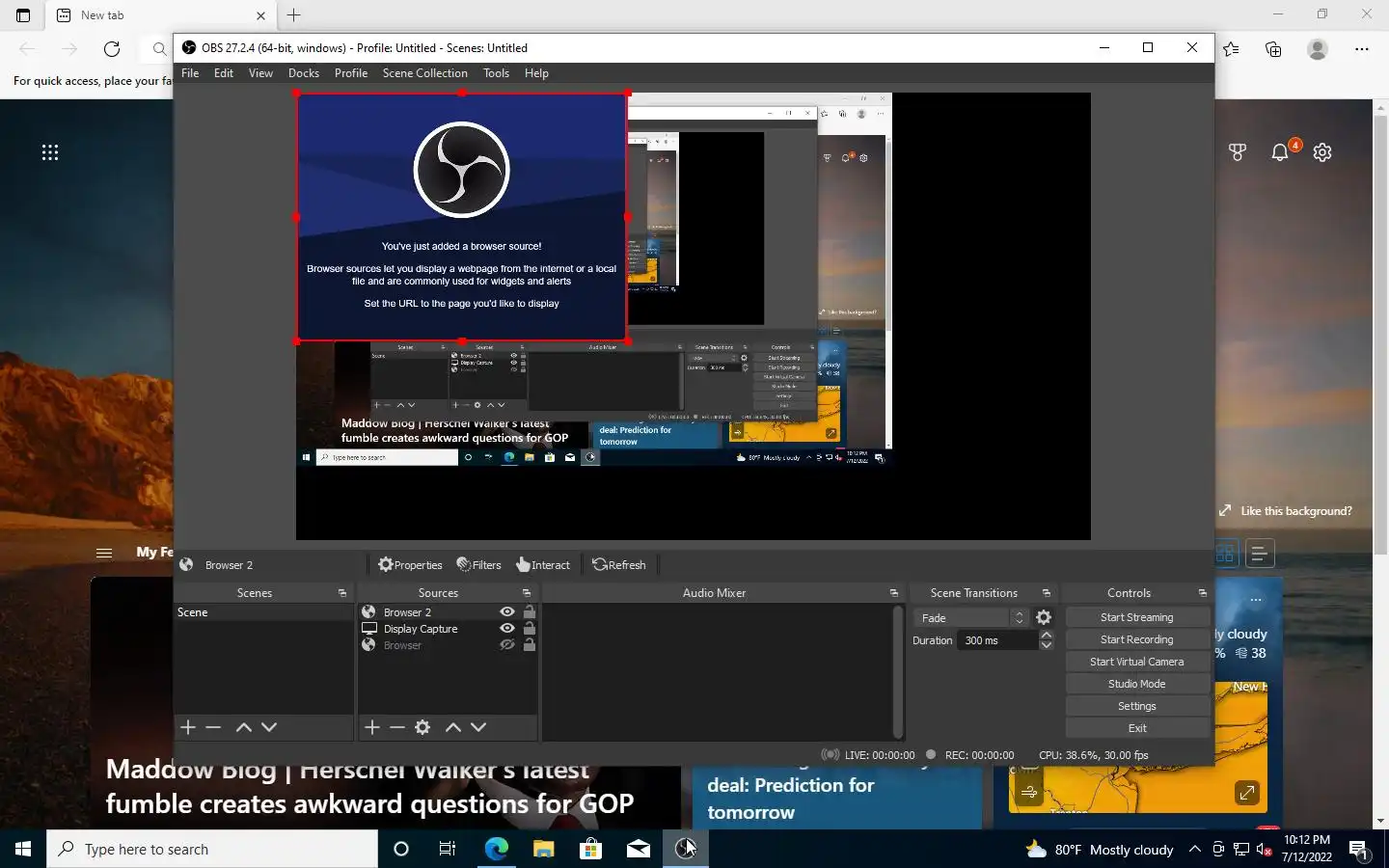Open transition properties gear icon
Image resolution: width=1389 pixels, height=868 pixels.
tap(1044, 618)
